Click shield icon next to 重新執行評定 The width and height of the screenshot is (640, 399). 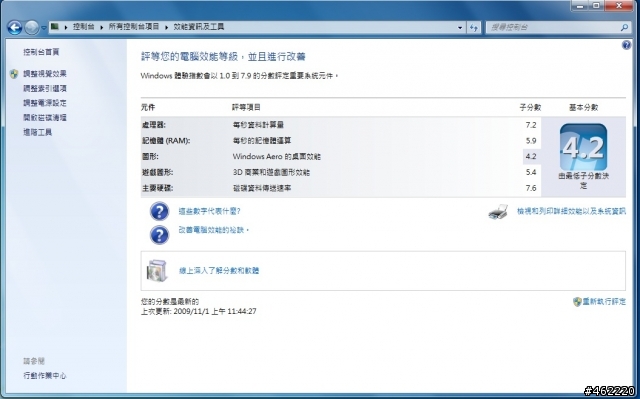(577, 302)
